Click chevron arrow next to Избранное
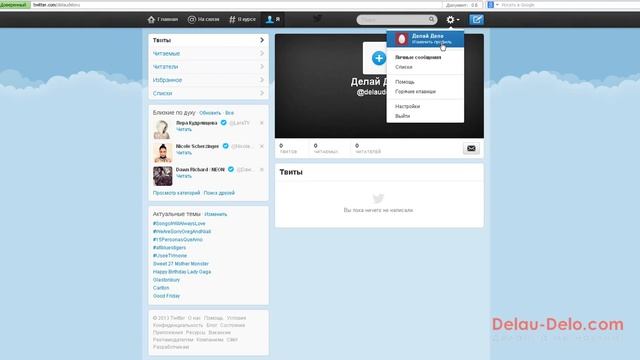The height and width of the screenshot is (360, 640). coord(262,80)
